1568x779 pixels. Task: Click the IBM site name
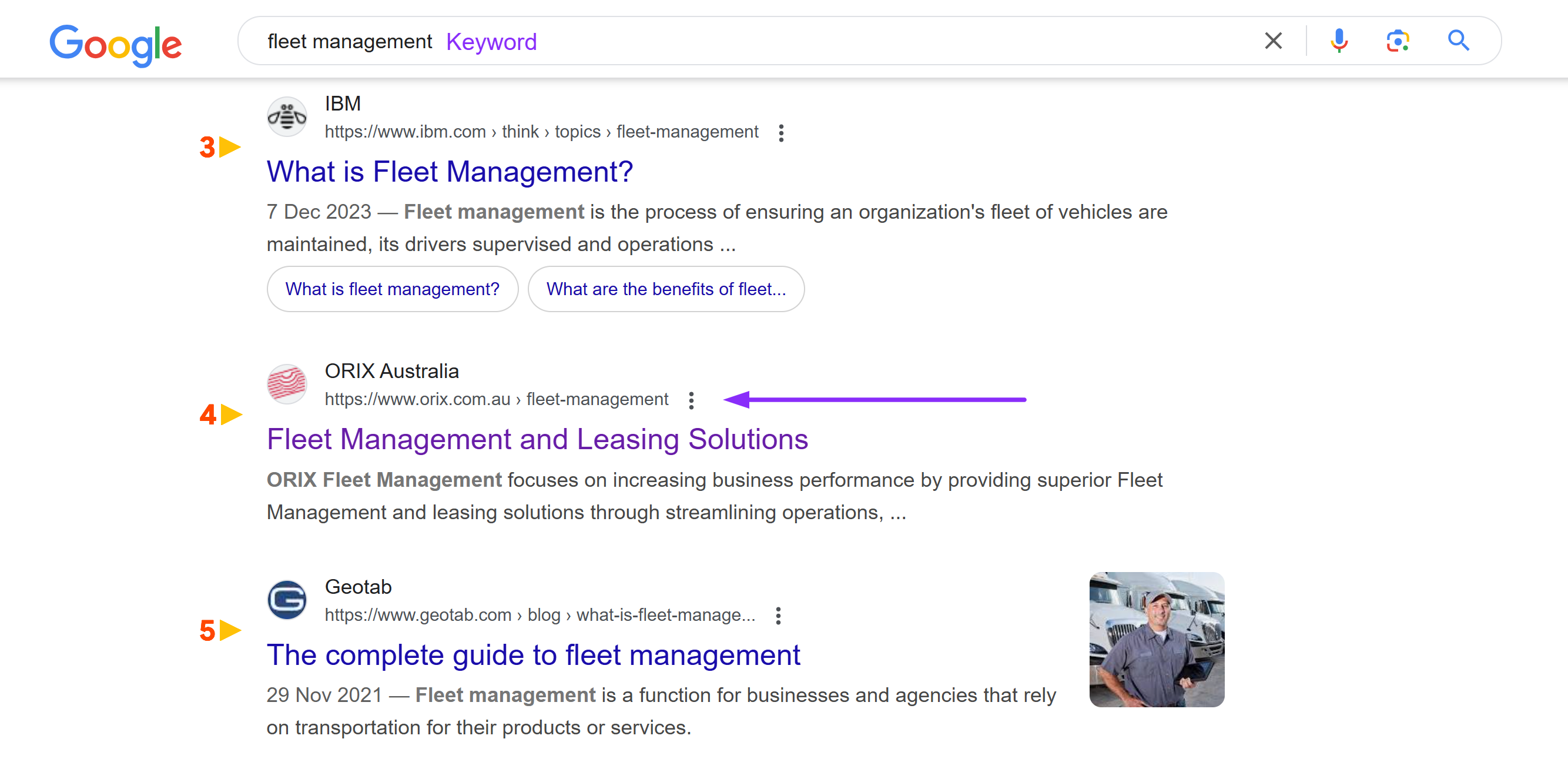click(x=343, y=103)
